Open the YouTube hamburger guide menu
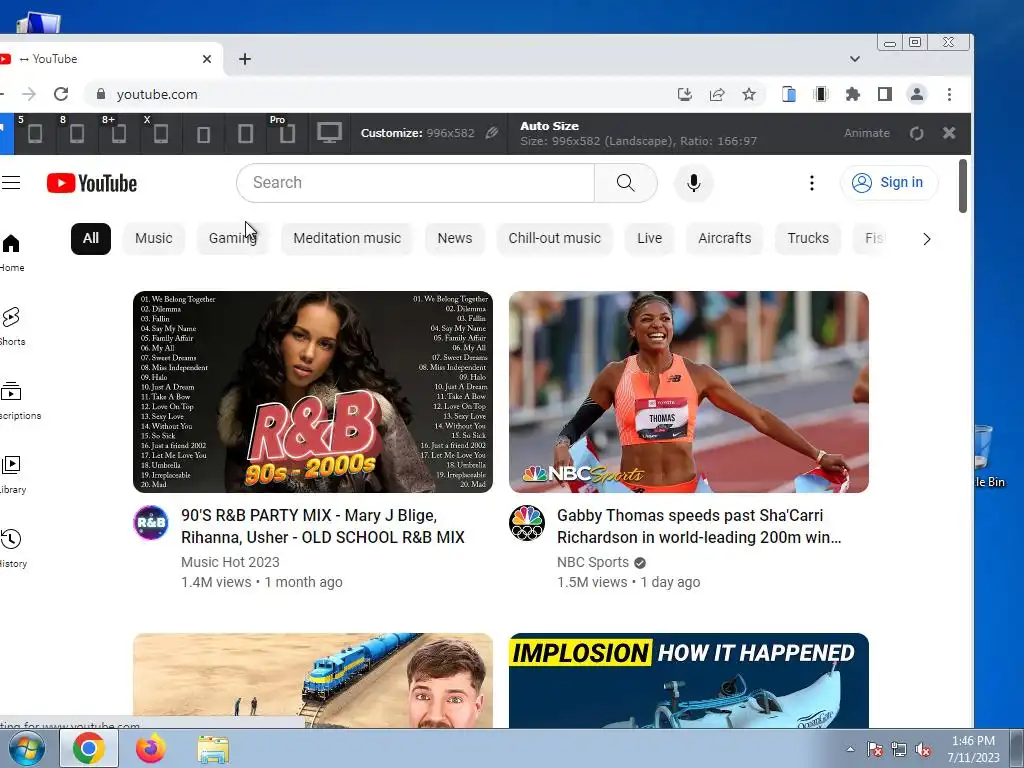 pos(10,182)
